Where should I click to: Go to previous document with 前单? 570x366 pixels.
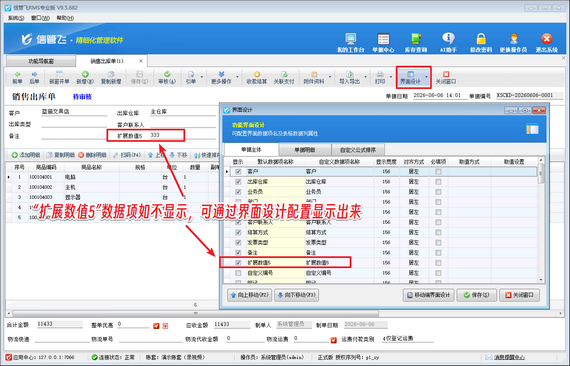pos(17,77)
